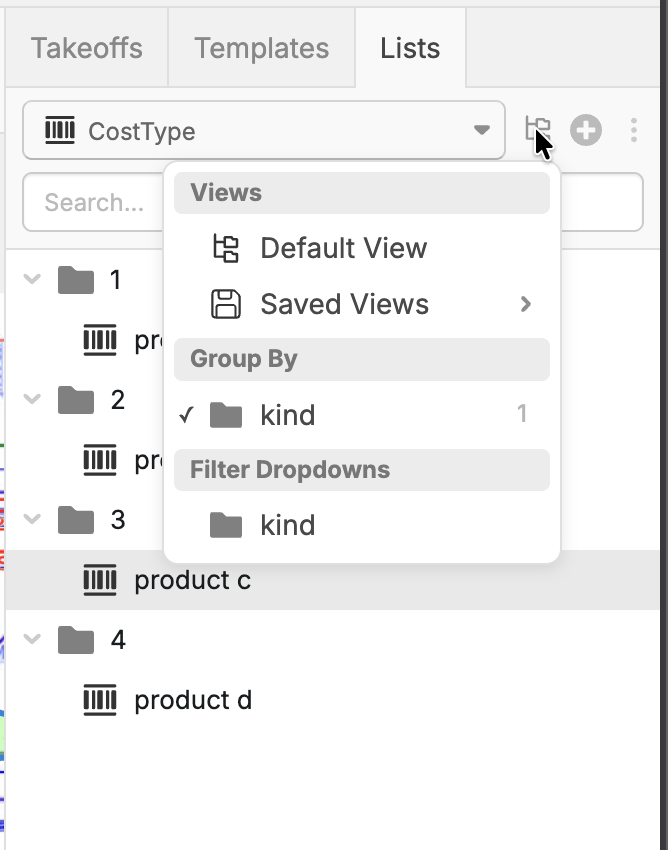Click the view options tree icon
This screenshot has height=850, width=668.
(537, 130)
